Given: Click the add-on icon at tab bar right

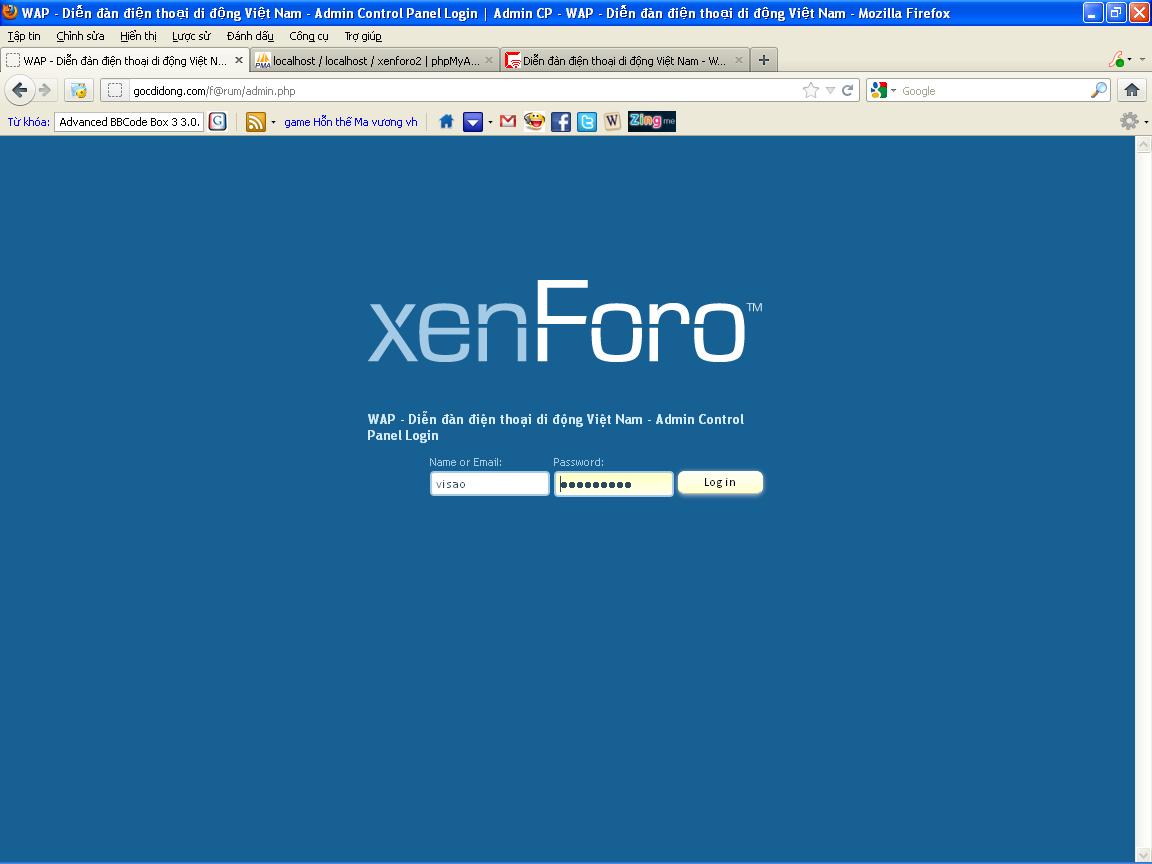Looking at the screenshot, I should pyautogui.click(x=1116, y=60).
